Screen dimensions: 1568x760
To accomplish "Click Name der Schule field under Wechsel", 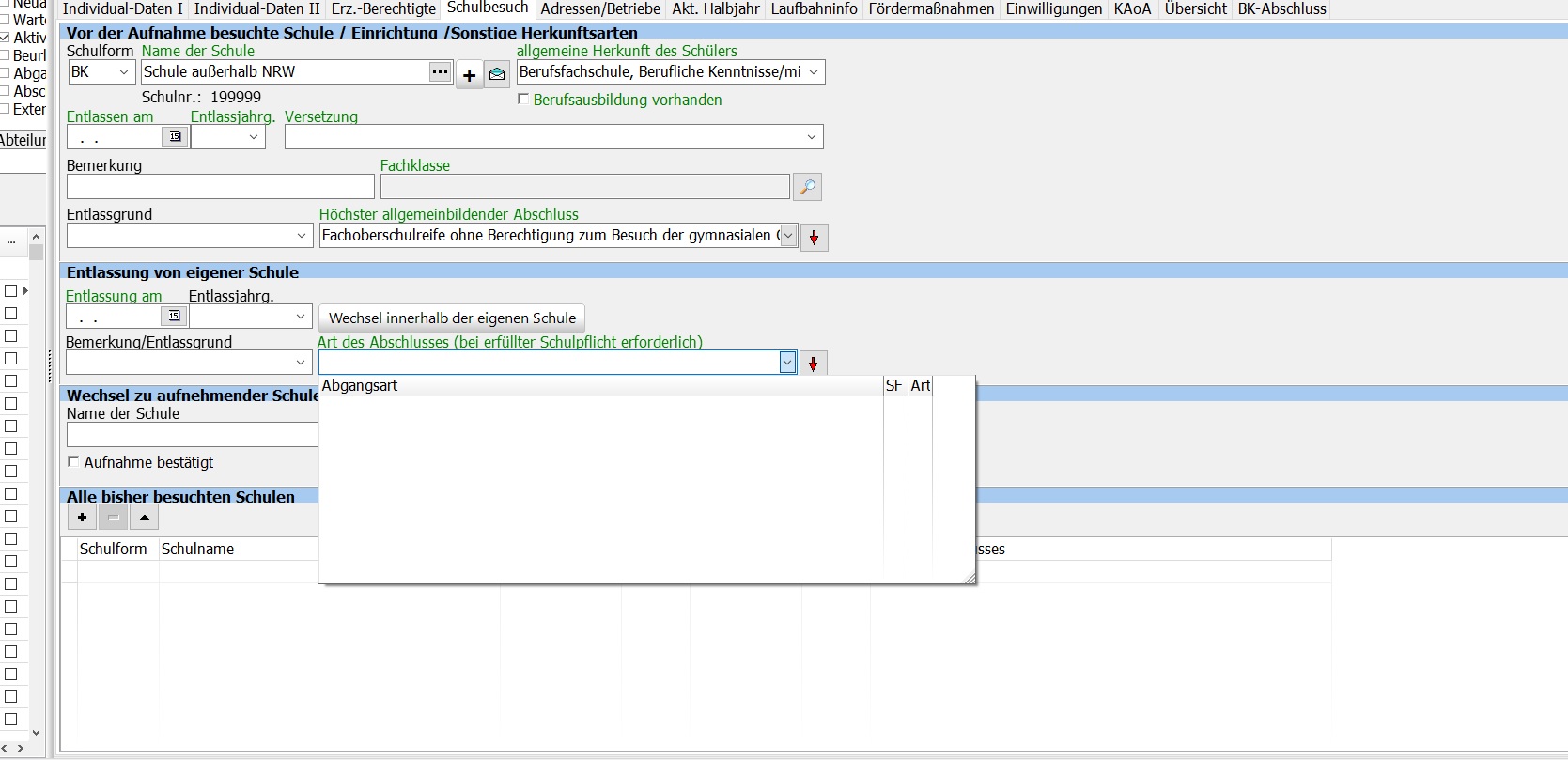I will tap(193, 434).
